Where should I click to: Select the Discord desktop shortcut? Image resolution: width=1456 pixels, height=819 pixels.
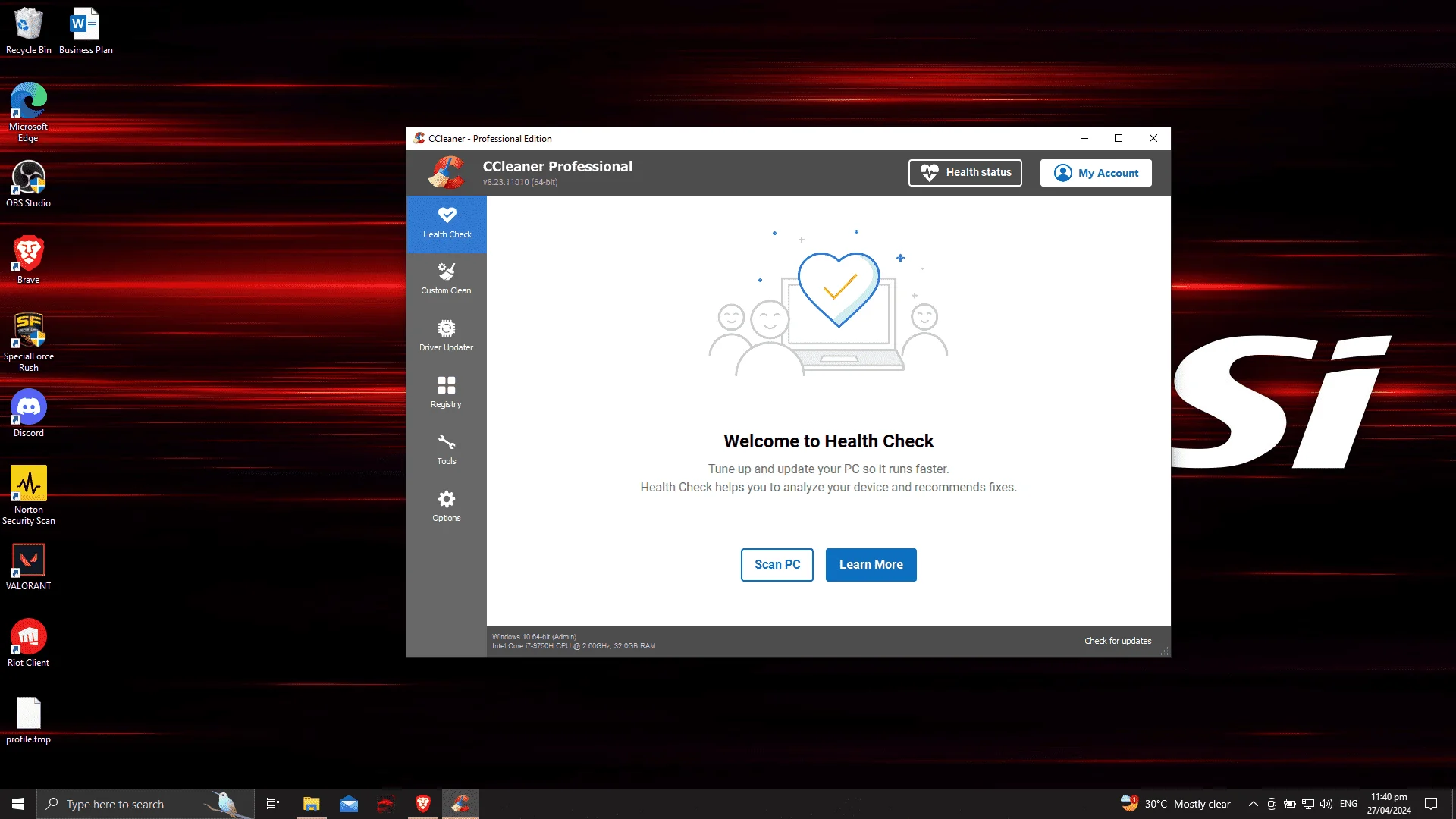[x=29, y=414]
